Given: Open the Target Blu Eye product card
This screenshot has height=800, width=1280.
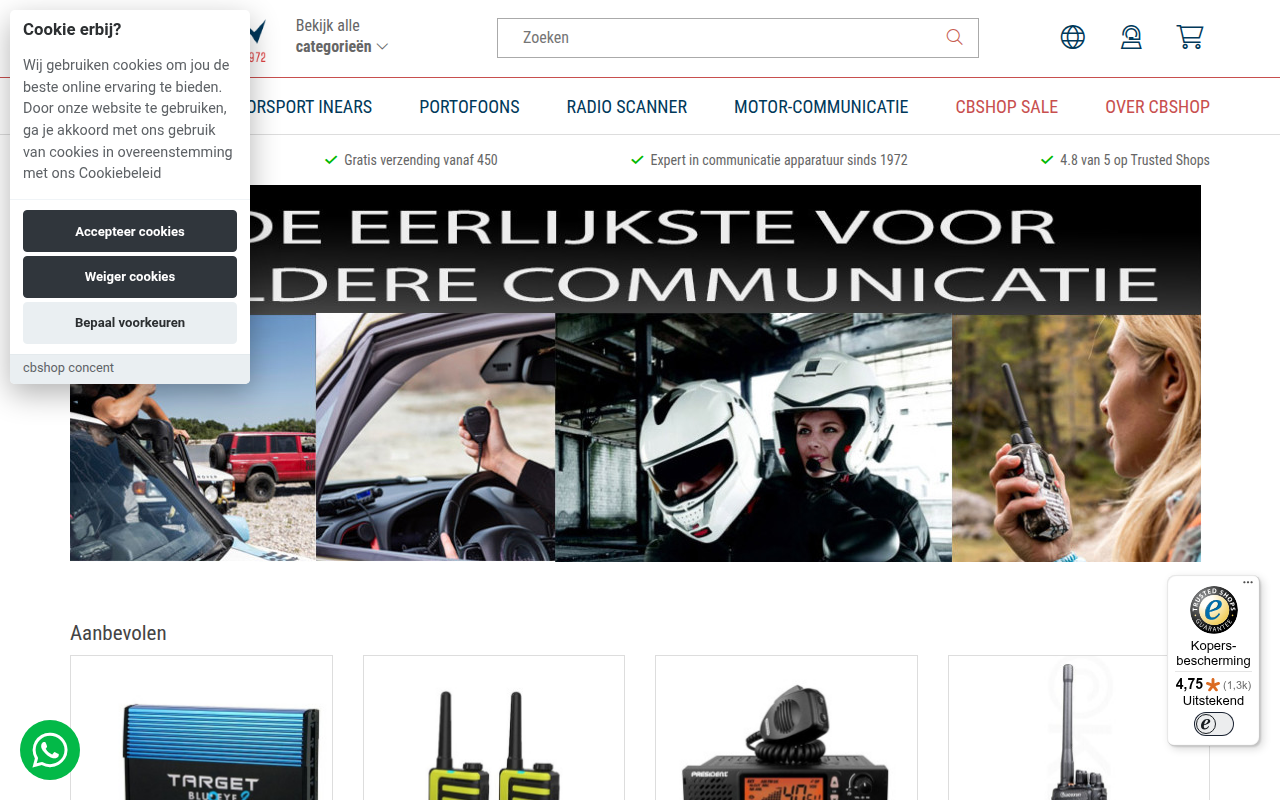Looking at the screenshot, I should 201,728.
